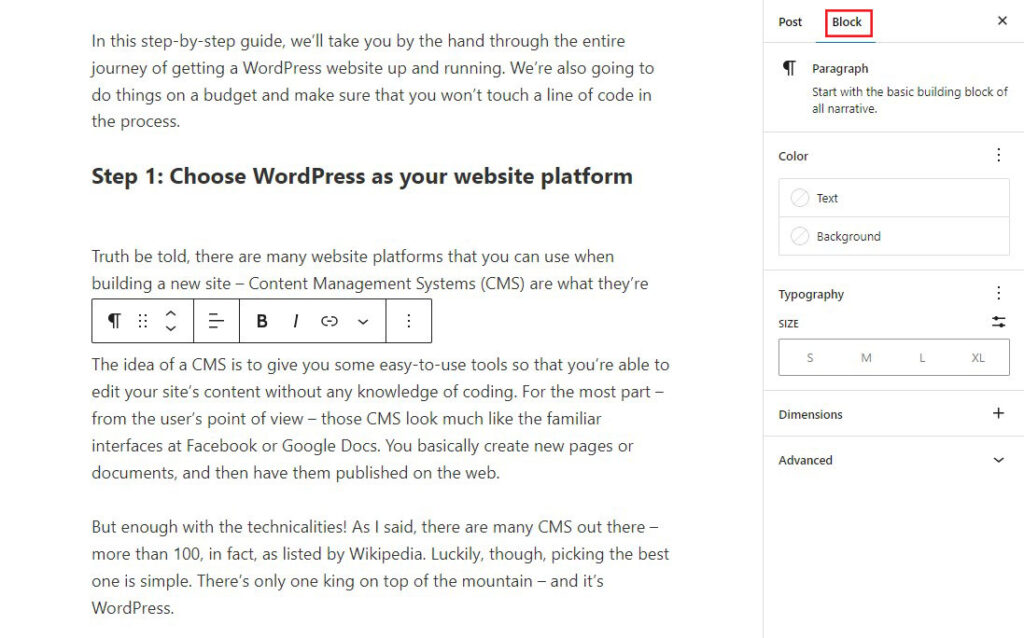The image size is (1024, 638).
Task: Select the XL font size
Action: 977,357
